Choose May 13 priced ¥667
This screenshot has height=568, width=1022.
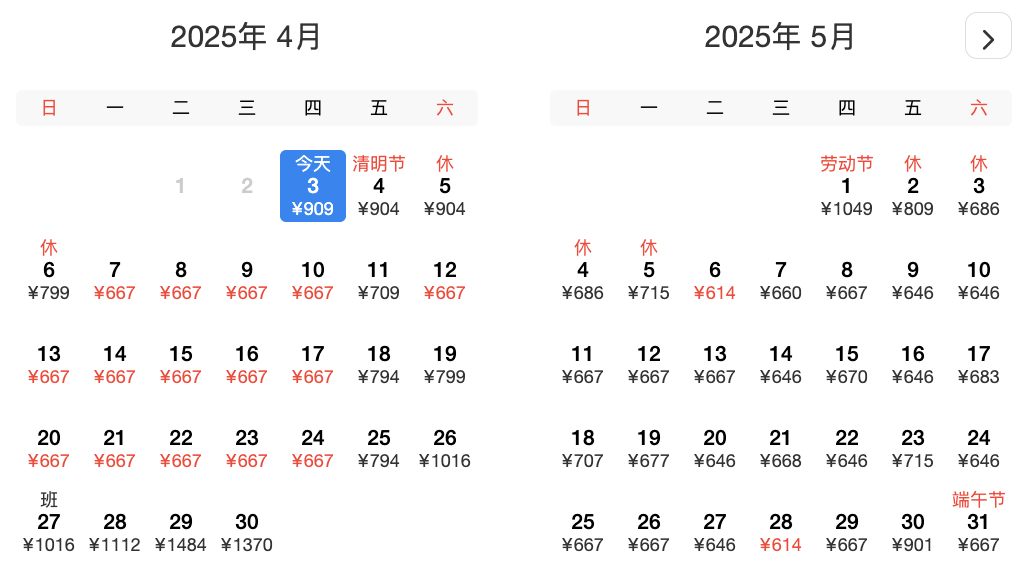coord(714,365)
